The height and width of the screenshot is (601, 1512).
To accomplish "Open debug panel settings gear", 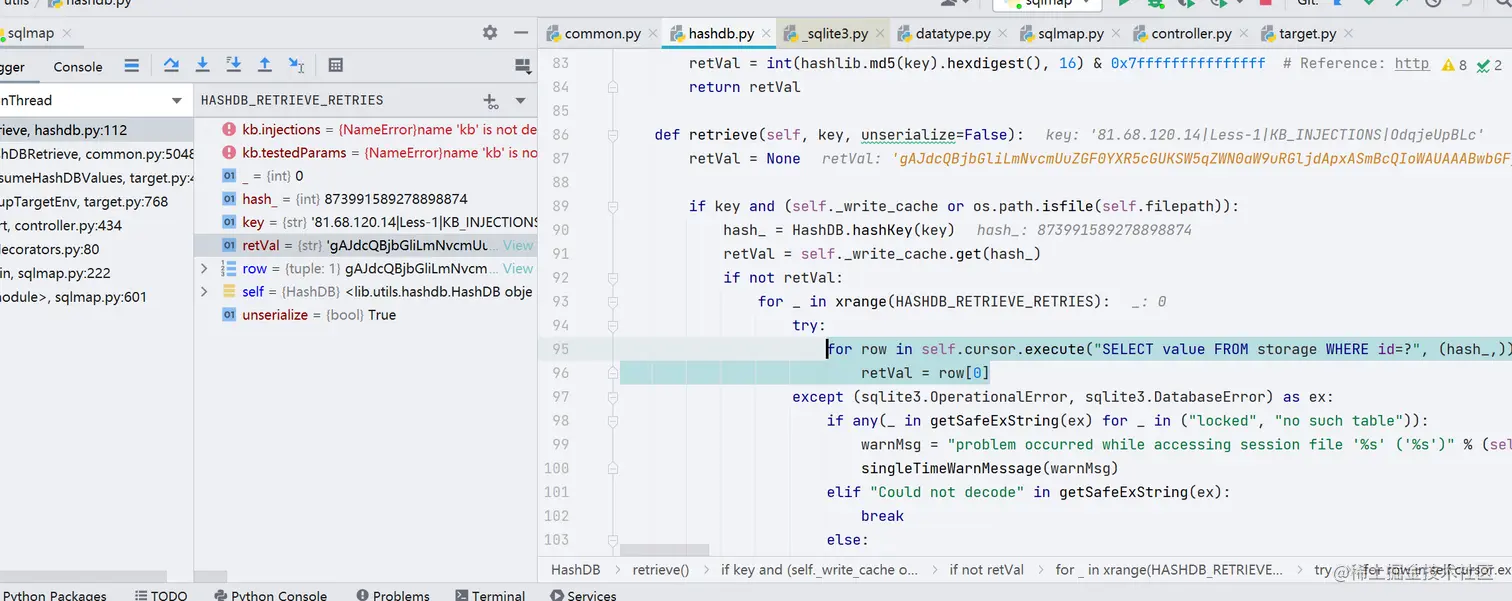I will coord(490,32).
